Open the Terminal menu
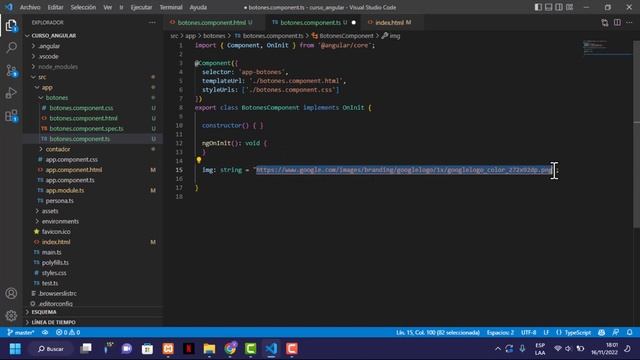The height and width of the screenshot is (360, 640). (x=171, y=7)
